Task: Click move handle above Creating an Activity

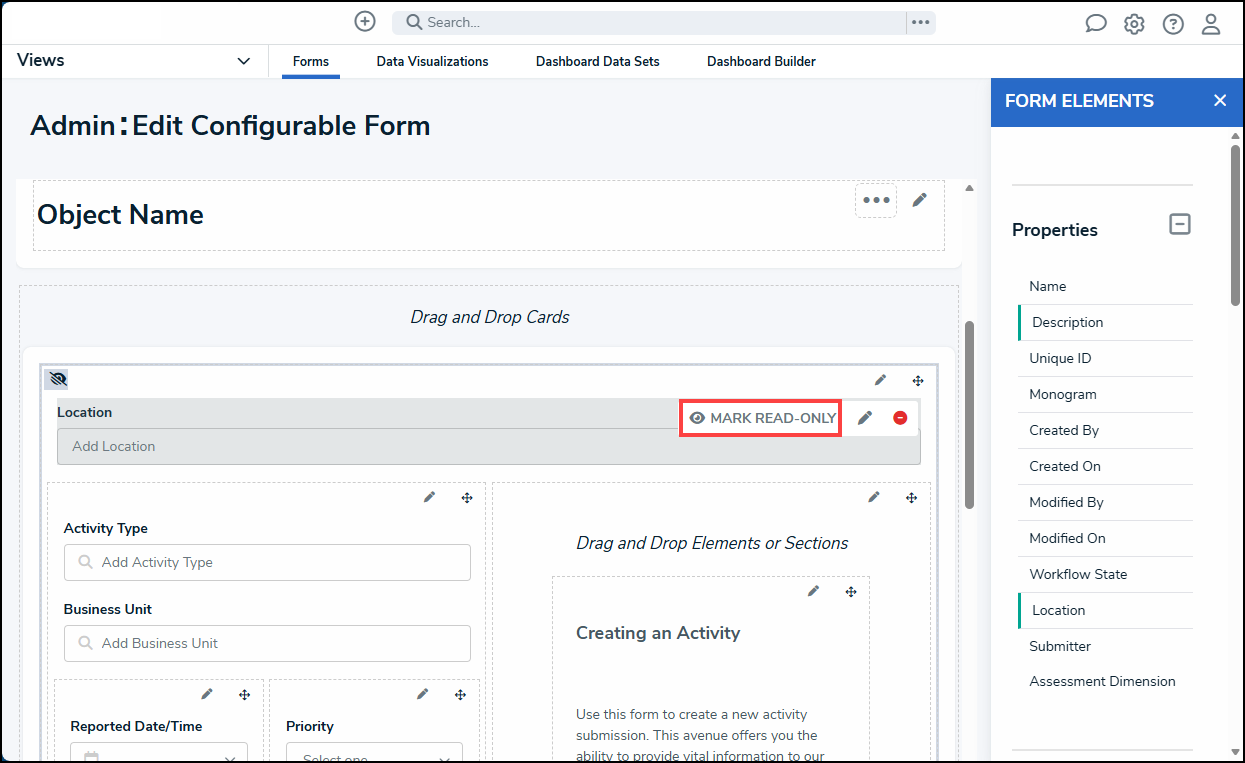Action: [x=851, y=592]
